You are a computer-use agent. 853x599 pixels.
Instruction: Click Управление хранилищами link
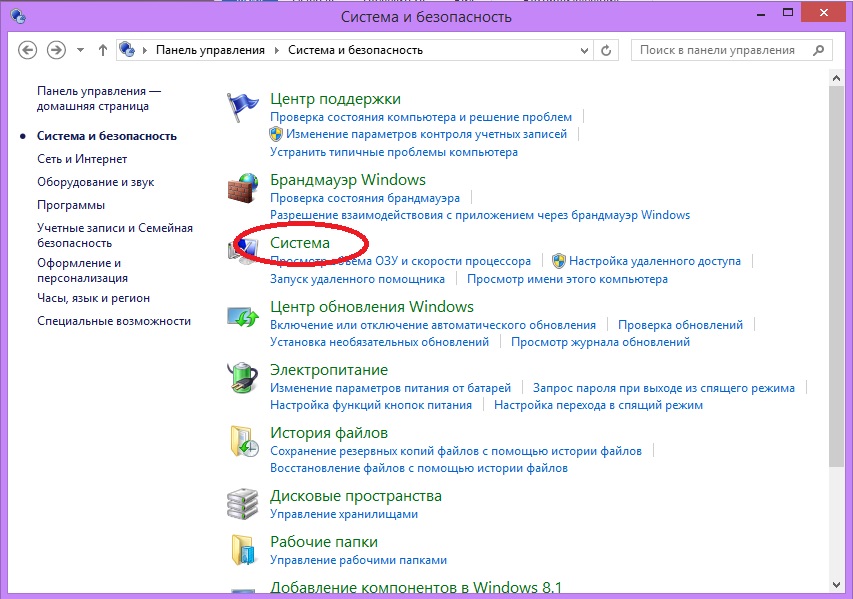pos(344,514)
